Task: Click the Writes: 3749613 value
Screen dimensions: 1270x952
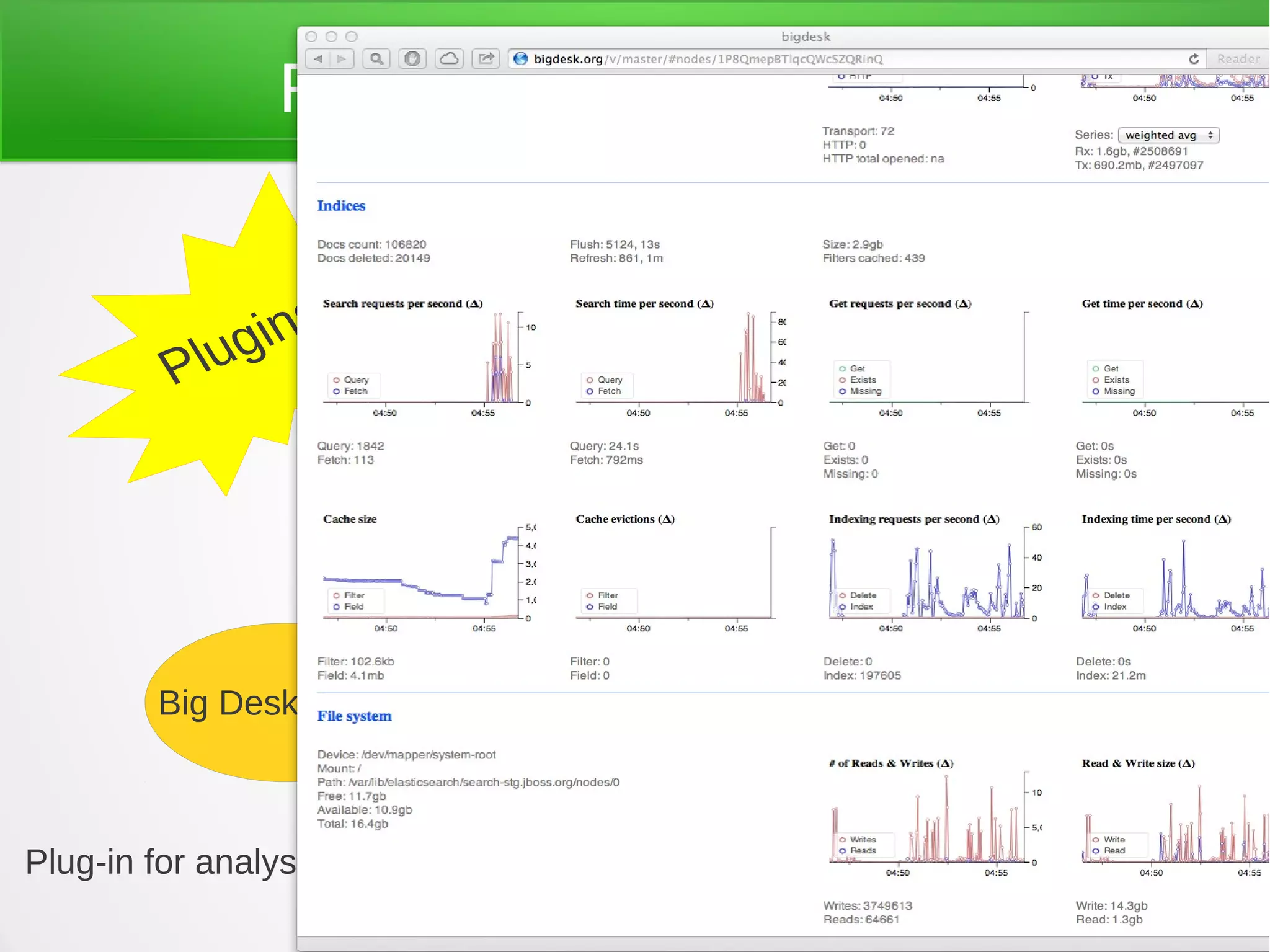Action: pos(868,906)
